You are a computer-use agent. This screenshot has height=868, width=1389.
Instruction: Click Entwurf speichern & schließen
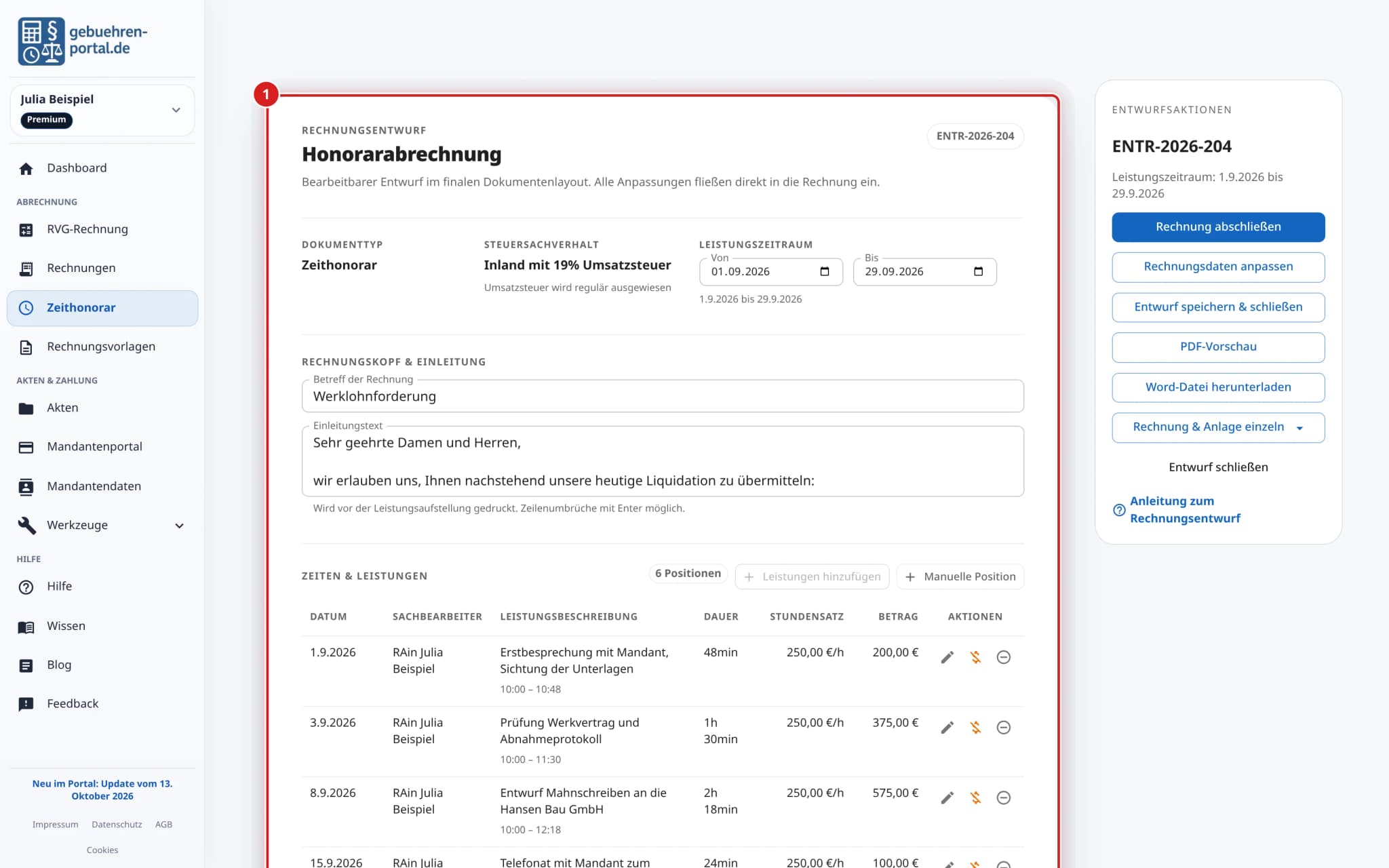(1218, 307)
